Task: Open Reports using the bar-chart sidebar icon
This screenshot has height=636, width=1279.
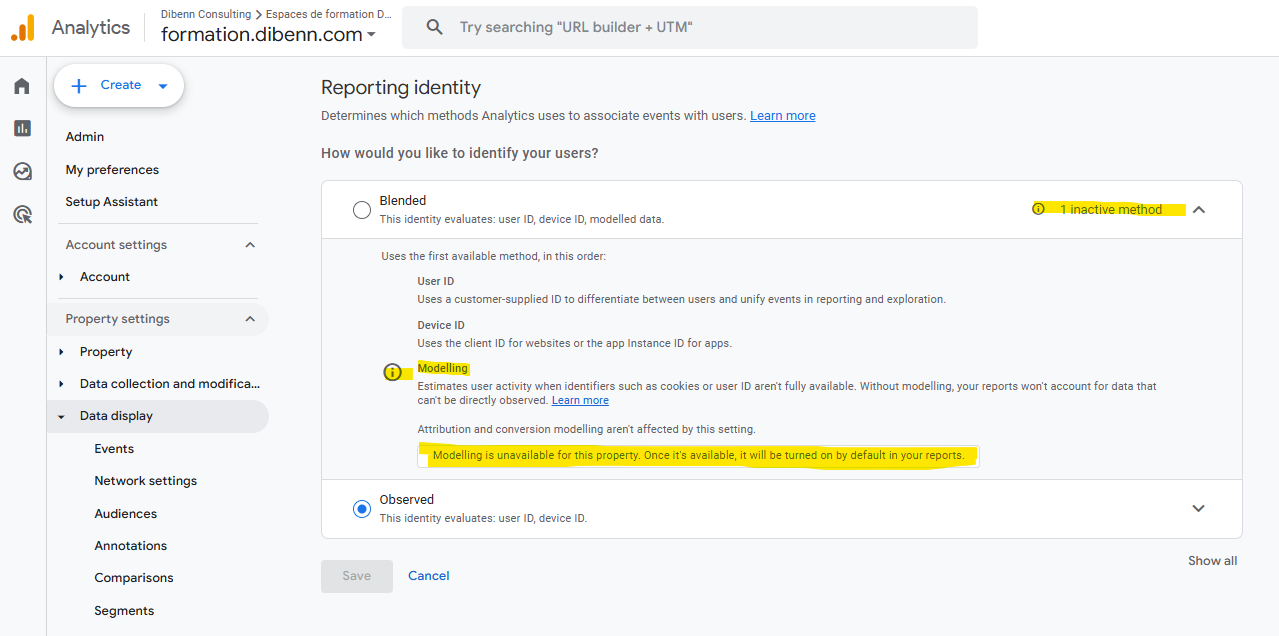Action: pos(21,128)
